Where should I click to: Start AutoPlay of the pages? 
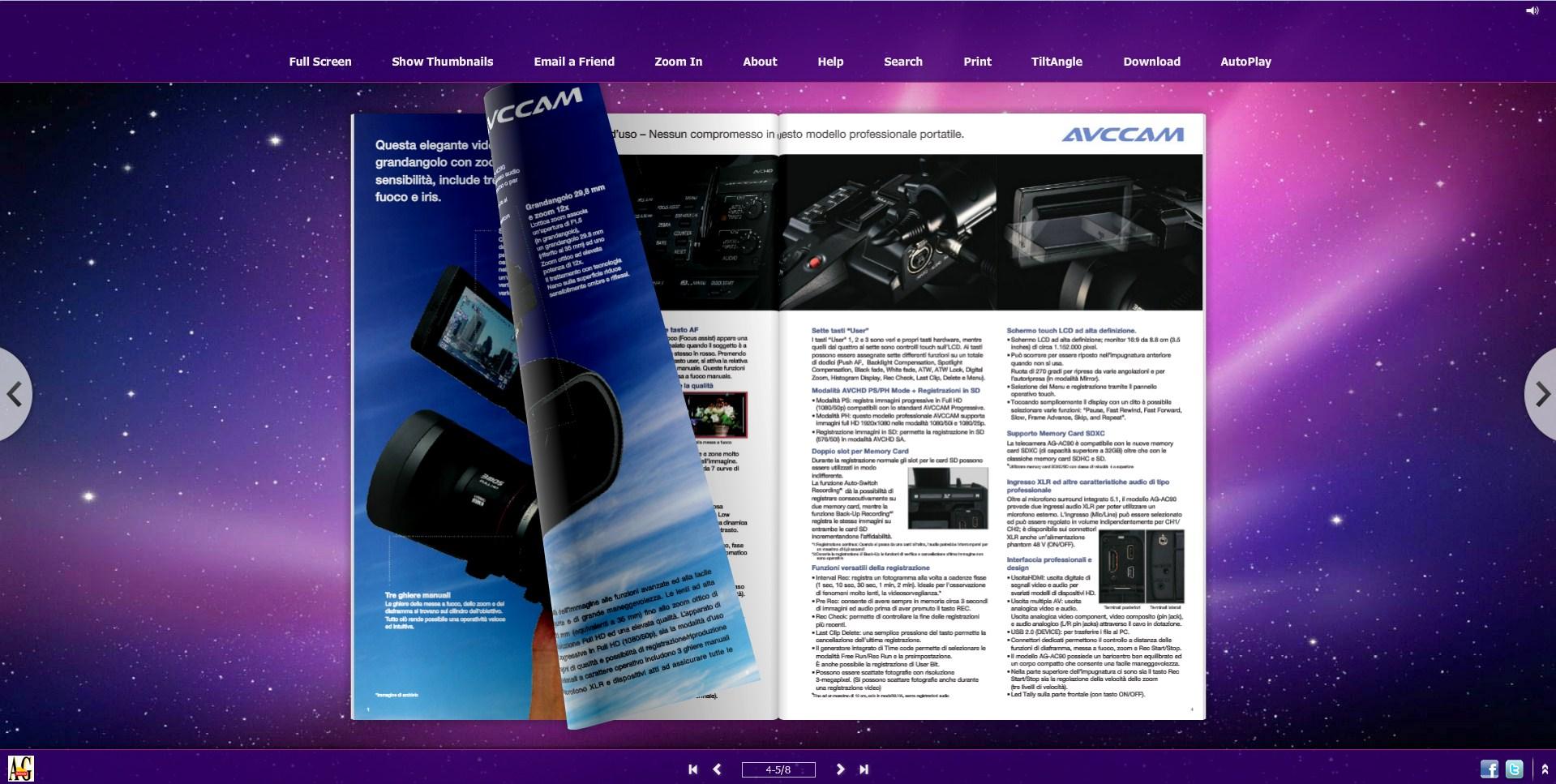pos(1245,62)
